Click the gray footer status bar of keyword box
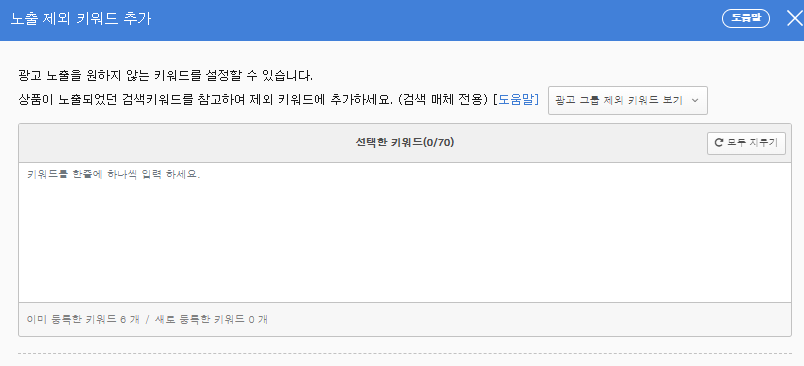Image resolution: width=804 pixels, height=366 pixels. 405,319
